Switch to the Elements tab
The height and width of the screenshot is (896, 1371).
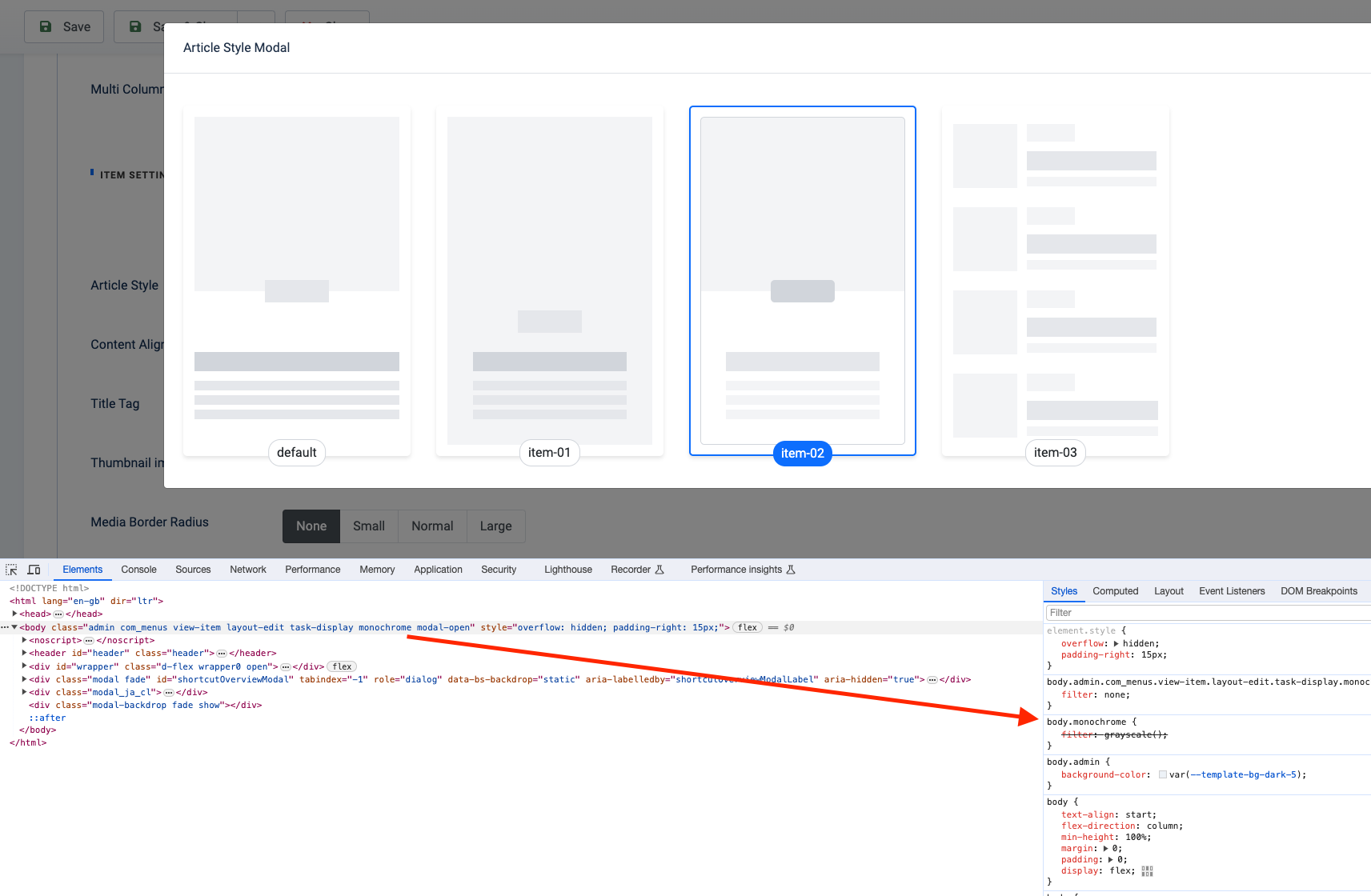click(82, 570)
